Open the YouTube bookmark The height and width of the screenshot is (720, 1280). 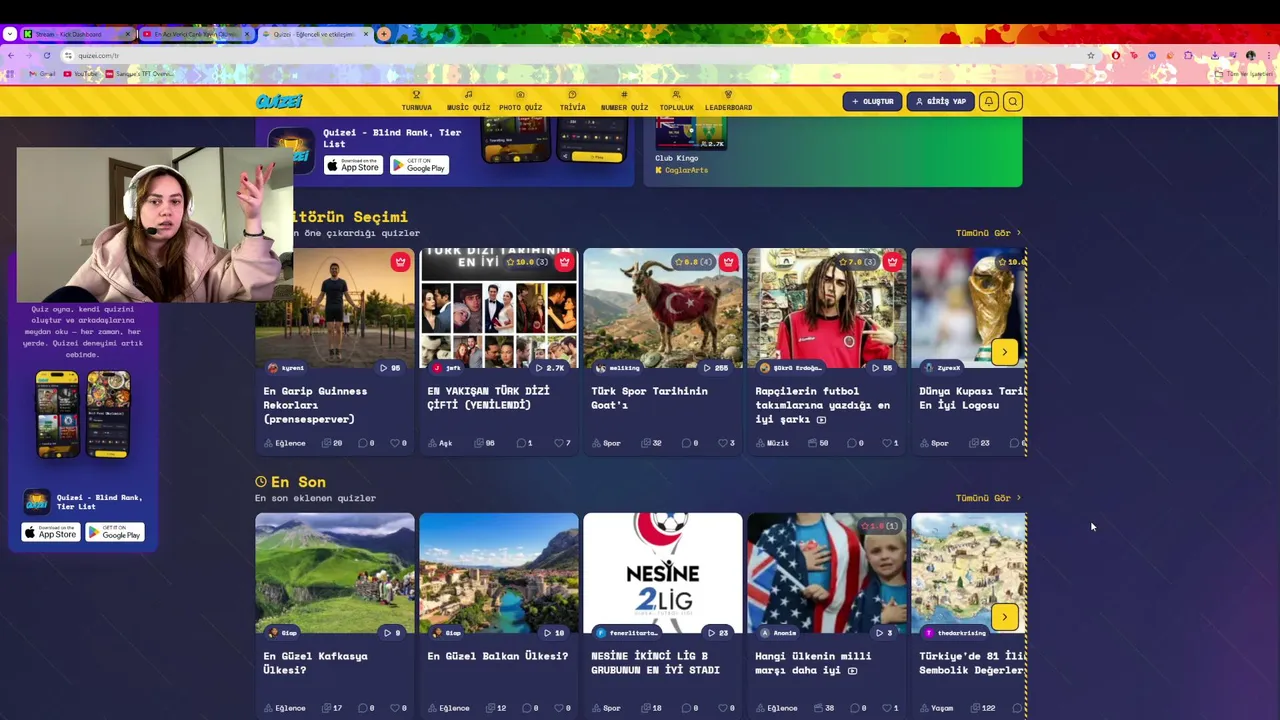pyautogui.click(x=81, y=74)
